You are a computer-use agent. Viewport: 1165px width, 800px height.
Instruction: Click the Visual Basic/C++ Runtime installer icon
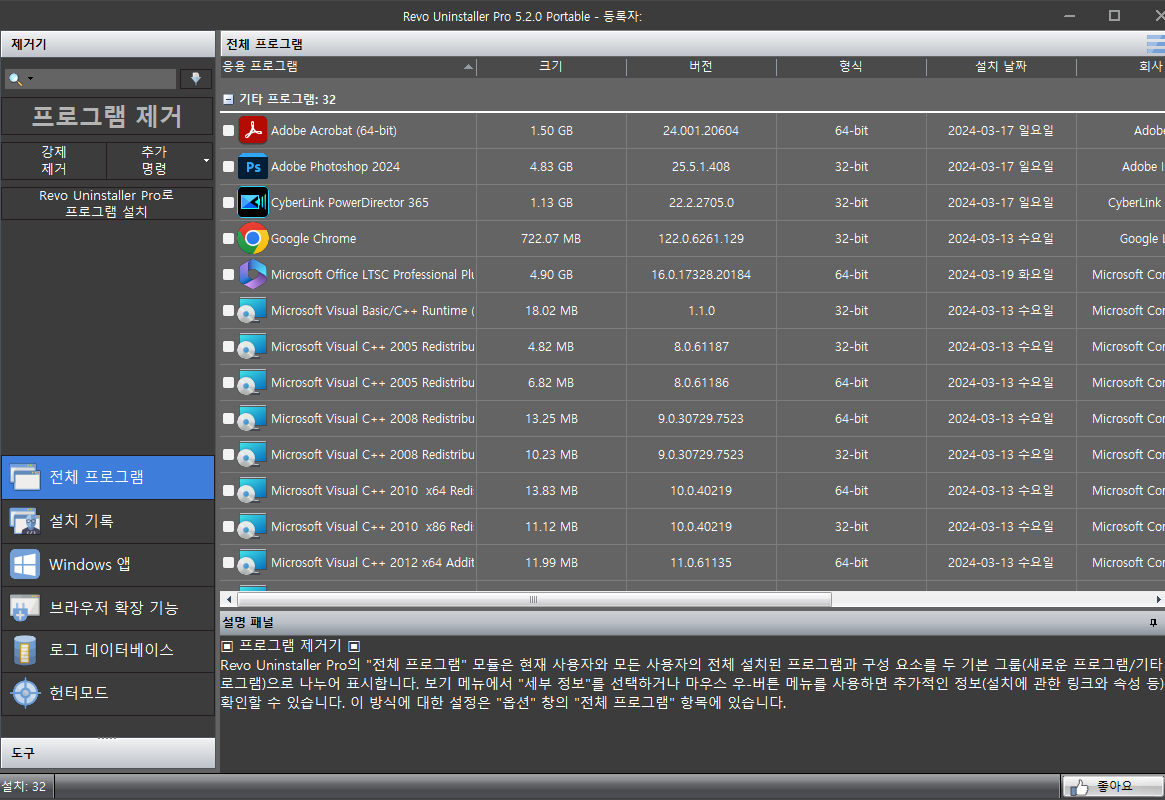point(253,310)
